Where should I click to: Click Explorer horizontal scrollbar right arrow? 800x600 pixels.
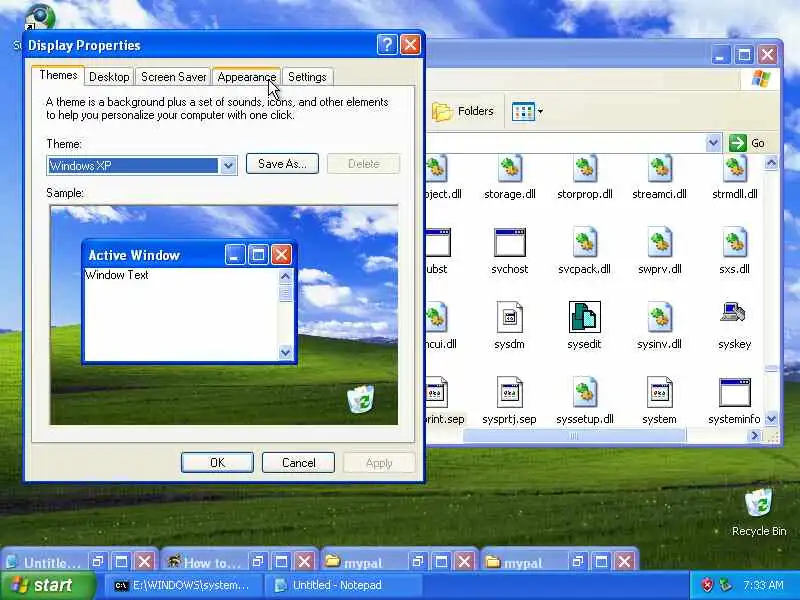[x=755, y=436]
